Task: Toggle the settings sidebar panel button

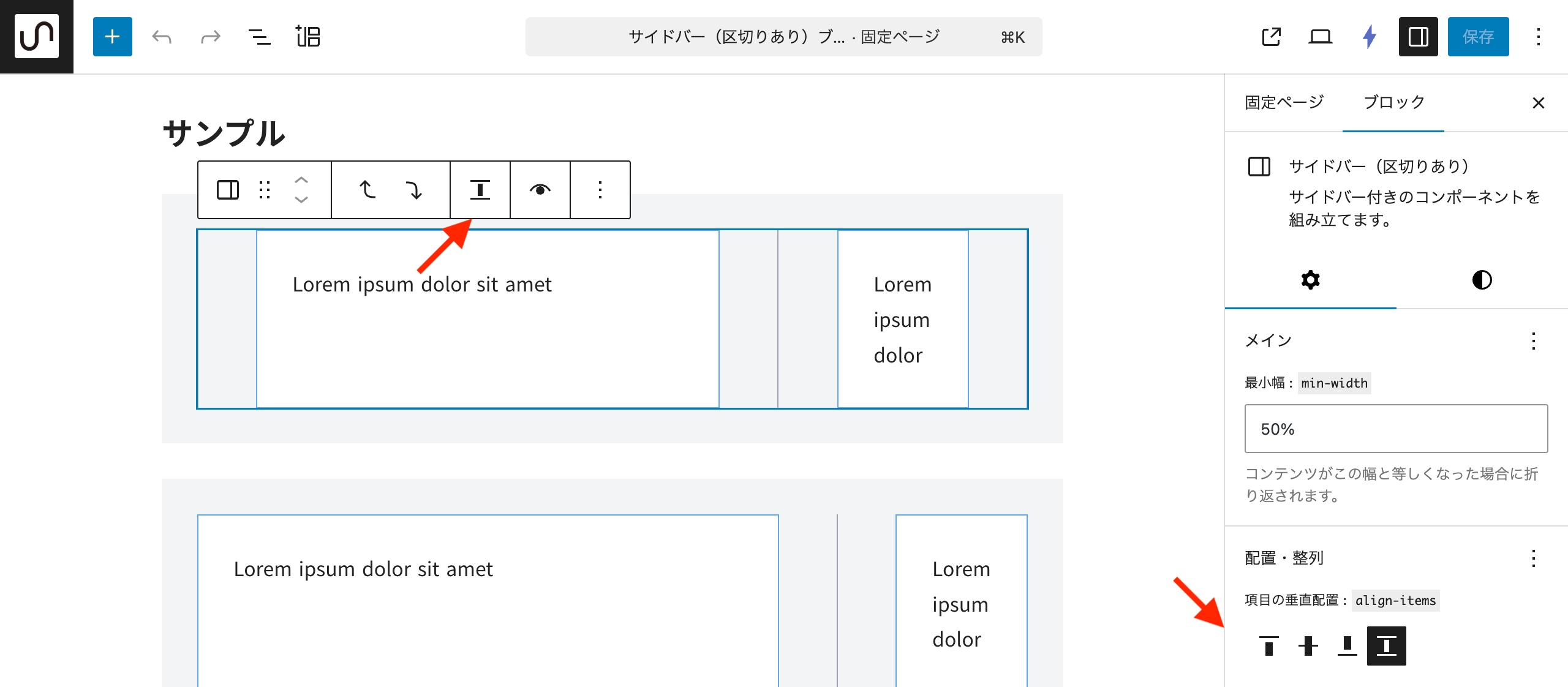Action: [x=1418, y=37]
